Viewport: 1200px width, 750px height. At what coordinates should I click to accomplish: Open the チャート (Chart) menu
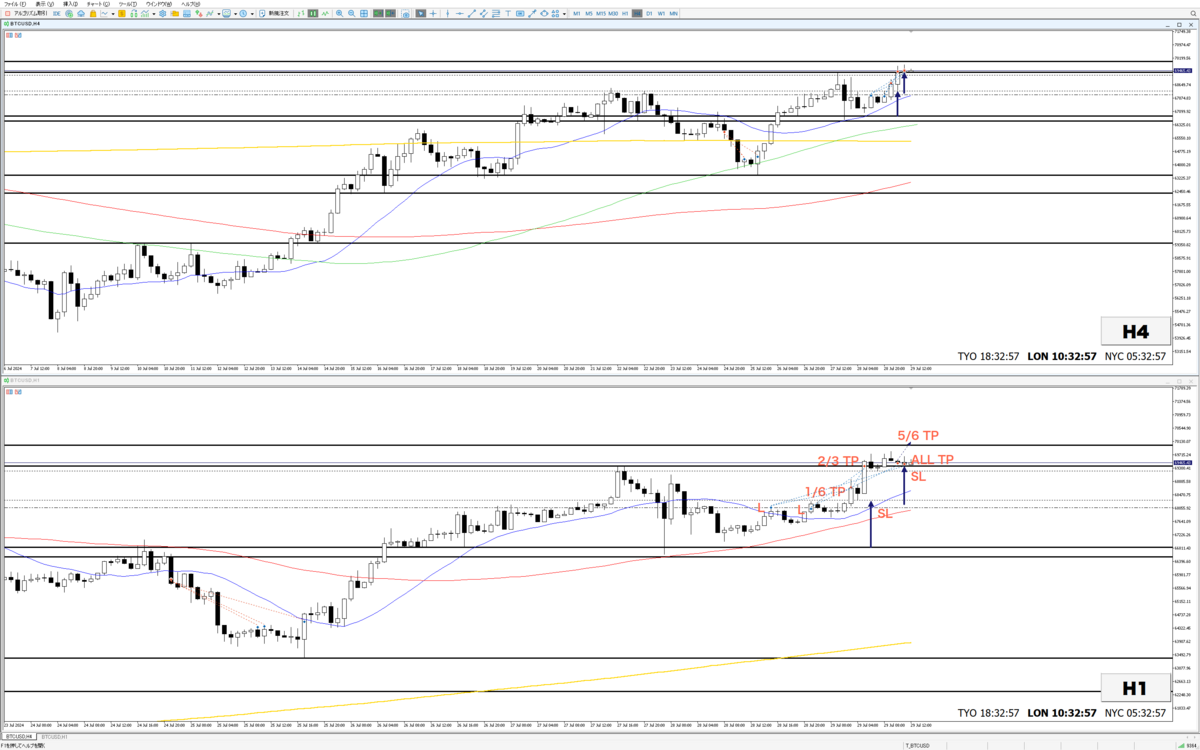[x=98, y=4]
